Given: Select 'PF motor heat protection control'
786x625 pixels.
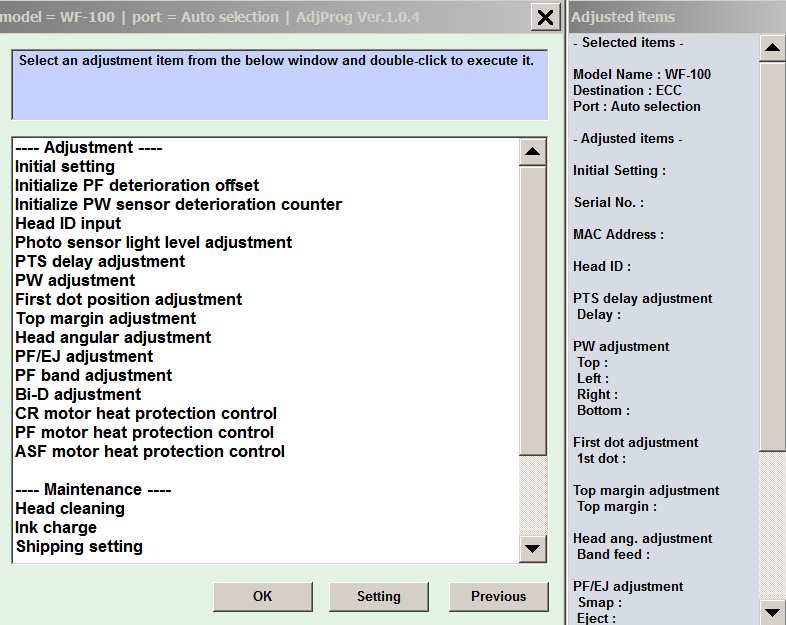Looking at the screenshot, I should click(144, 433).
